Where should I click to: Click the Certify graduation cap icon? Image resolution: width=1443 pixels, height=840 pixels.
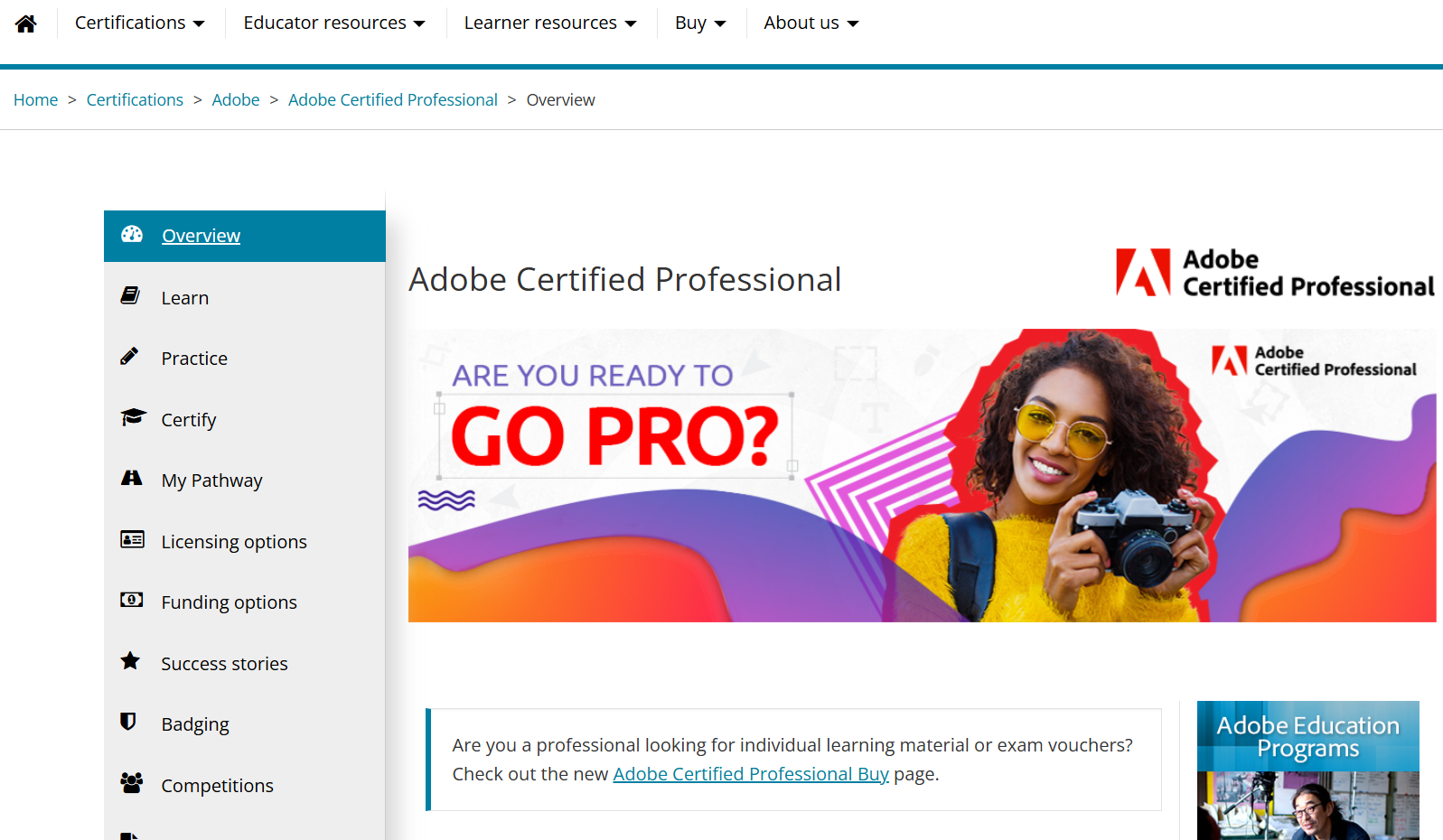(133, 417)
